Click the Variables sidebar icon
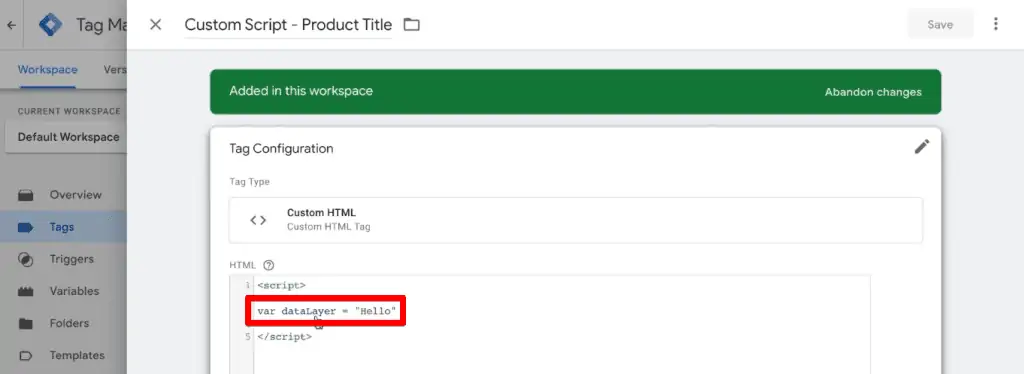 (x=25, y=291)
